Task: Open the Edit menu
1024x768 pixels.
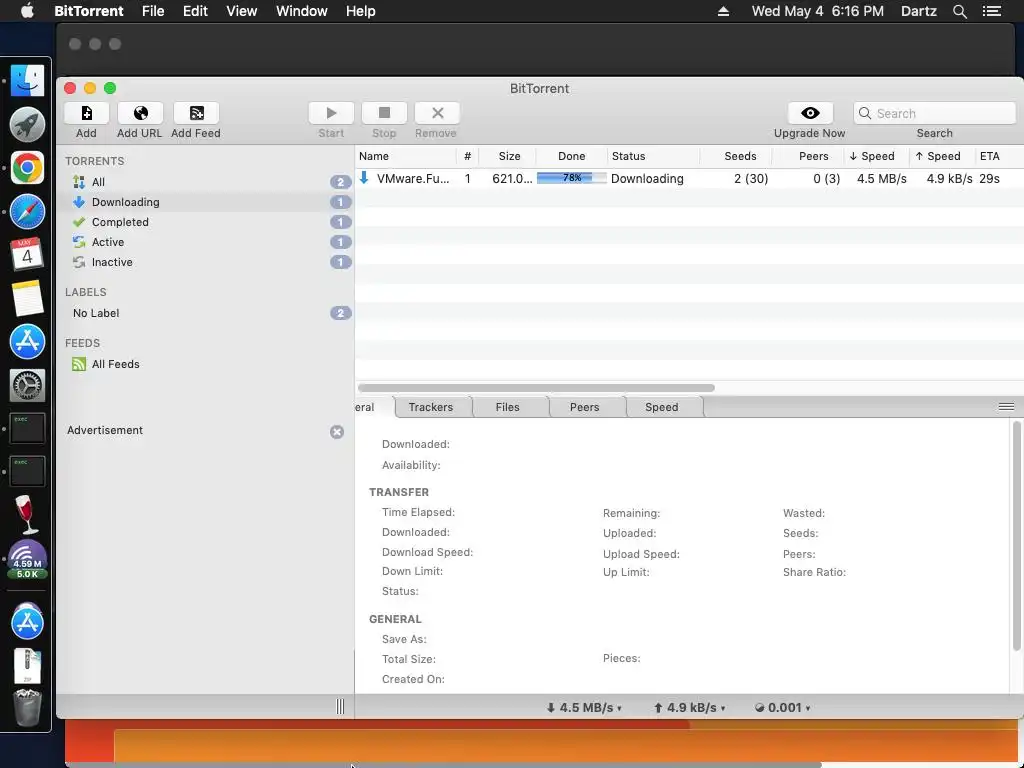Action: 195,11
